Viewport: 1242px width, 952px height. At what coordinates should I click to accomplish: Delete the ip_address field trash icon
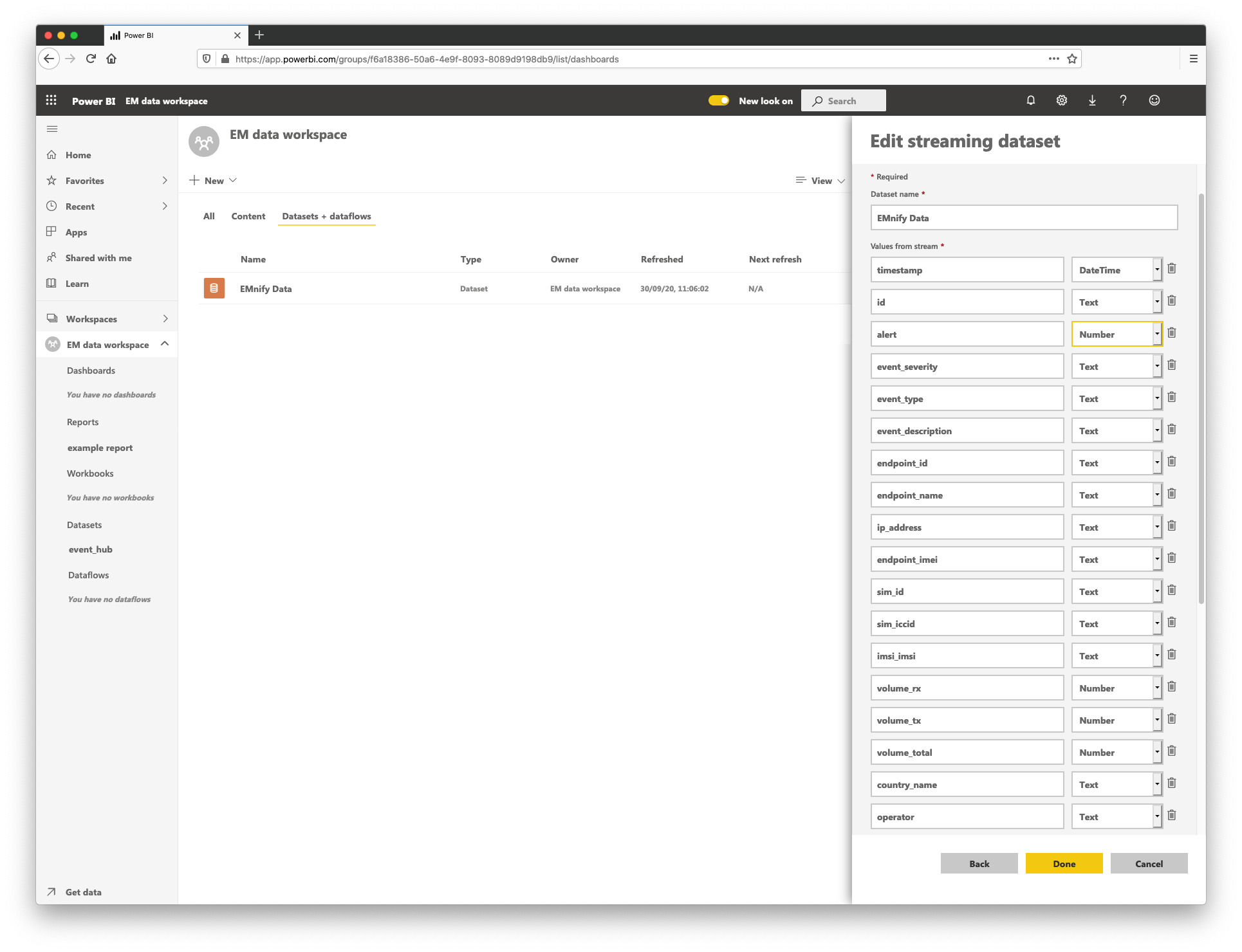[x=1172, y=526]
